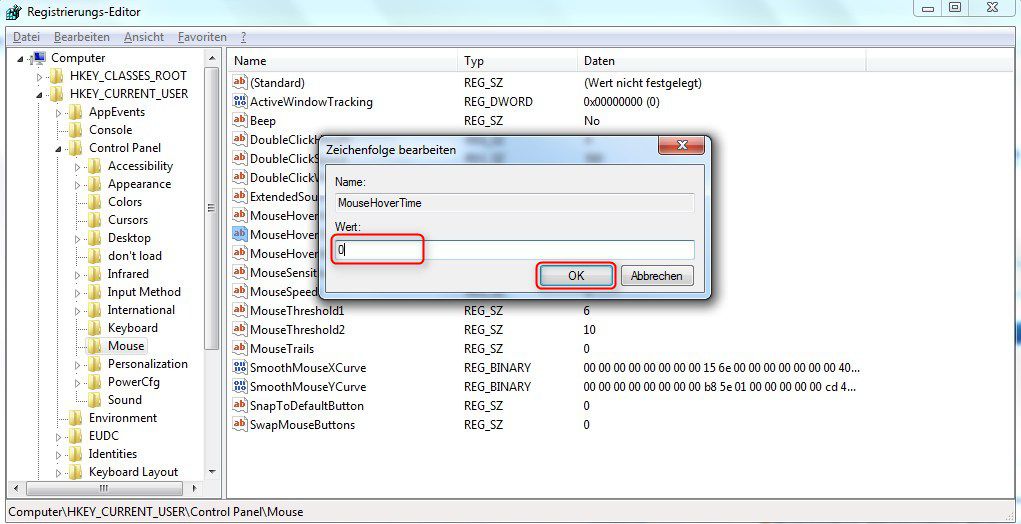Expand the Identities key
Viewport: 1021px width, 524px height.
(x=59, y=454)
